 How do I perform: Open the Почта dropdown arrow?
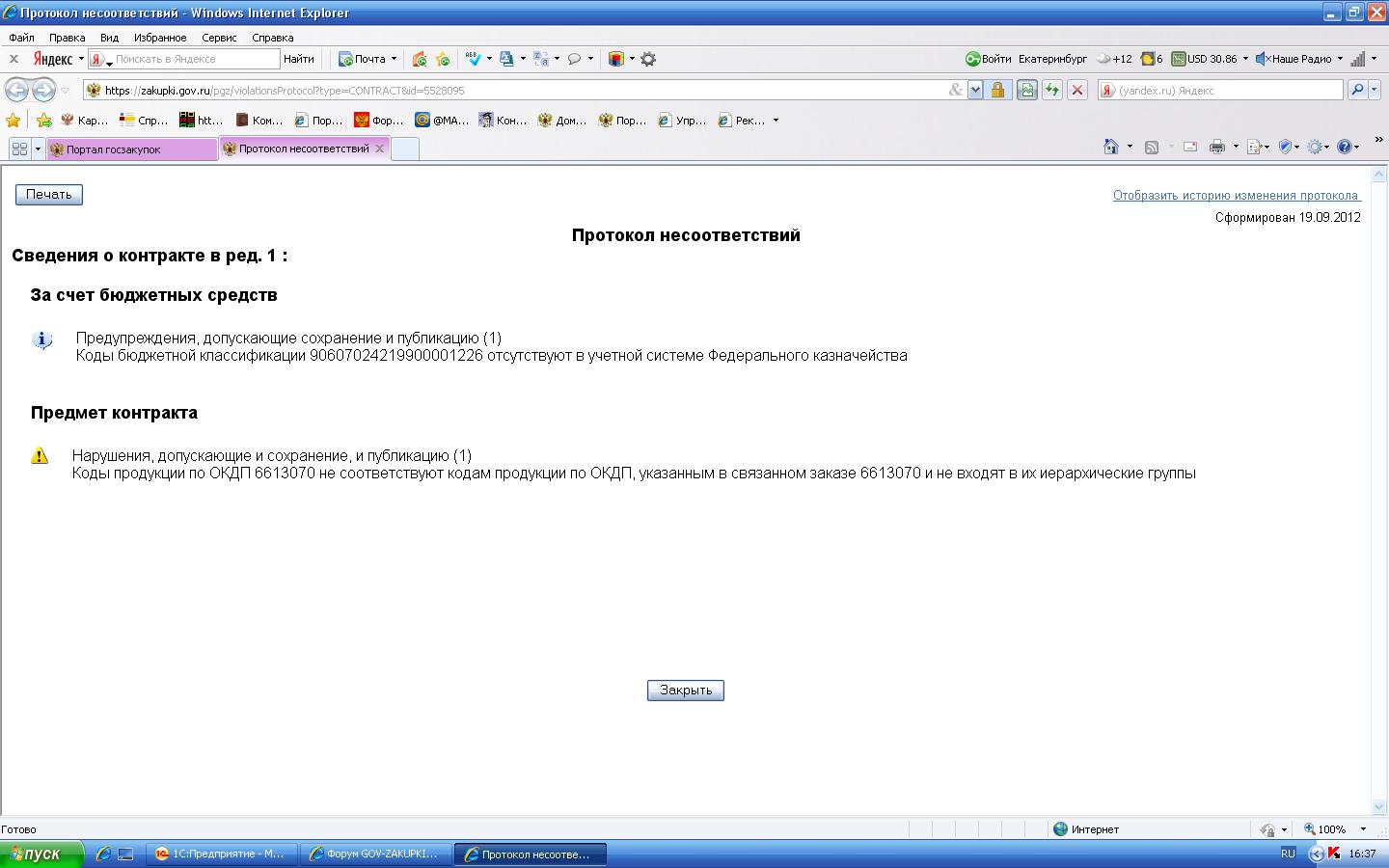tap(394, 59)
